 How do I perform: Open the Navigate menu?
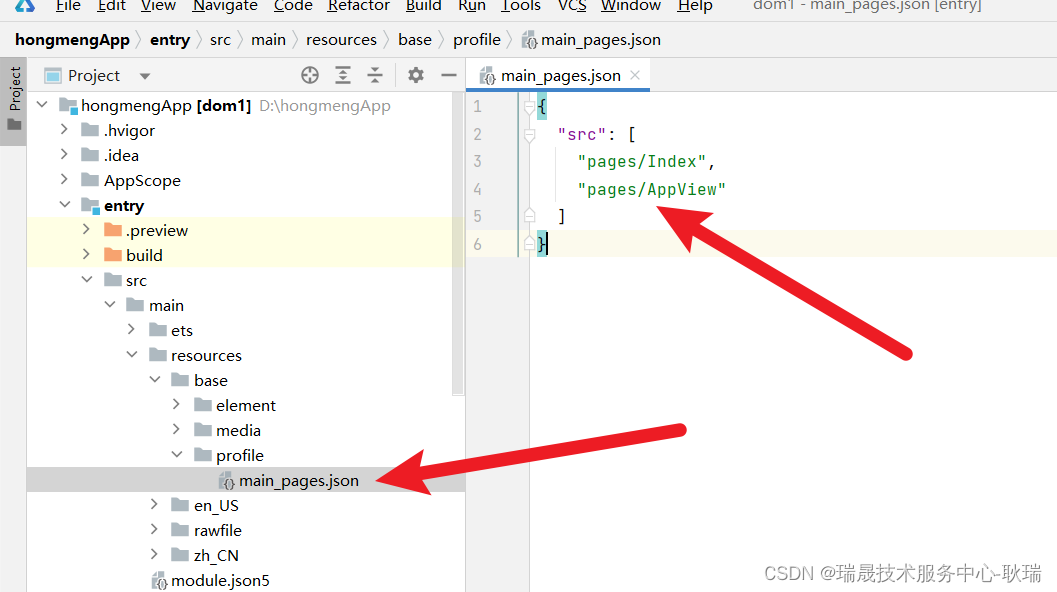[225, 6]
